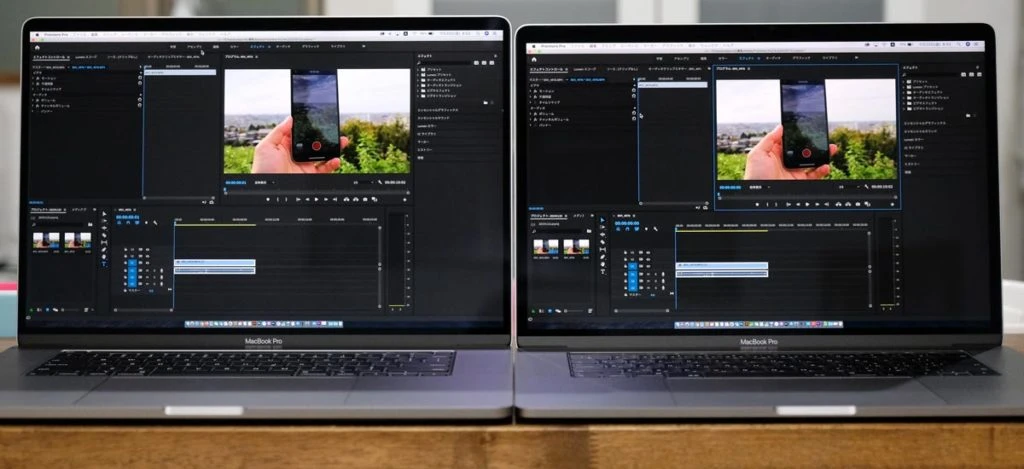Open Program Monitor wrench settings on left laptop
The width and height of the screenshot is (1024, 469).
click(380, 182)
